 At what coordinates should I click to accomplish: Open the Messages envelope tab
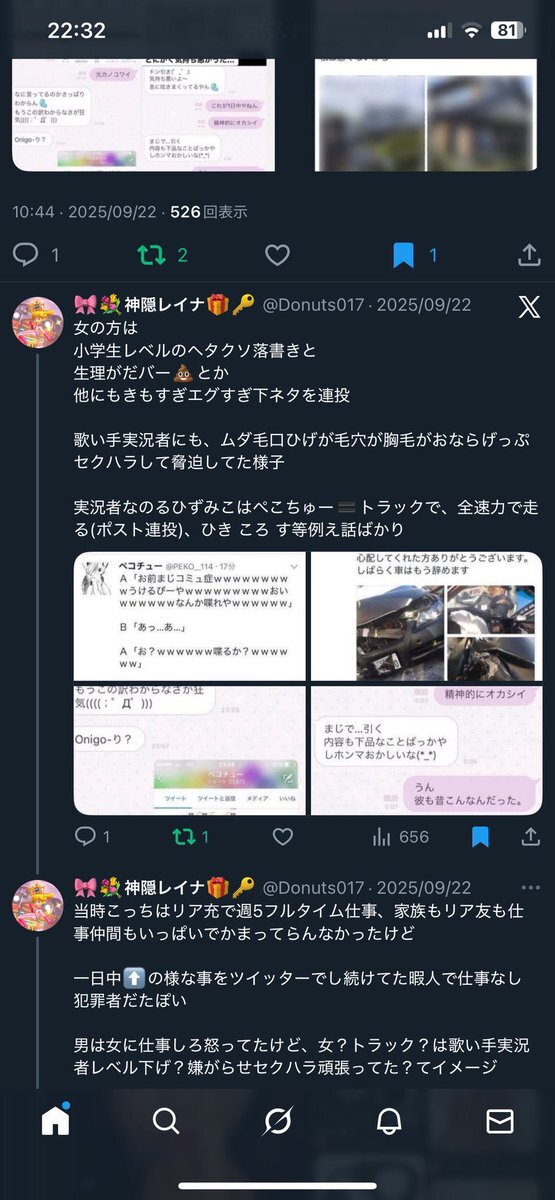(499, 1122)
